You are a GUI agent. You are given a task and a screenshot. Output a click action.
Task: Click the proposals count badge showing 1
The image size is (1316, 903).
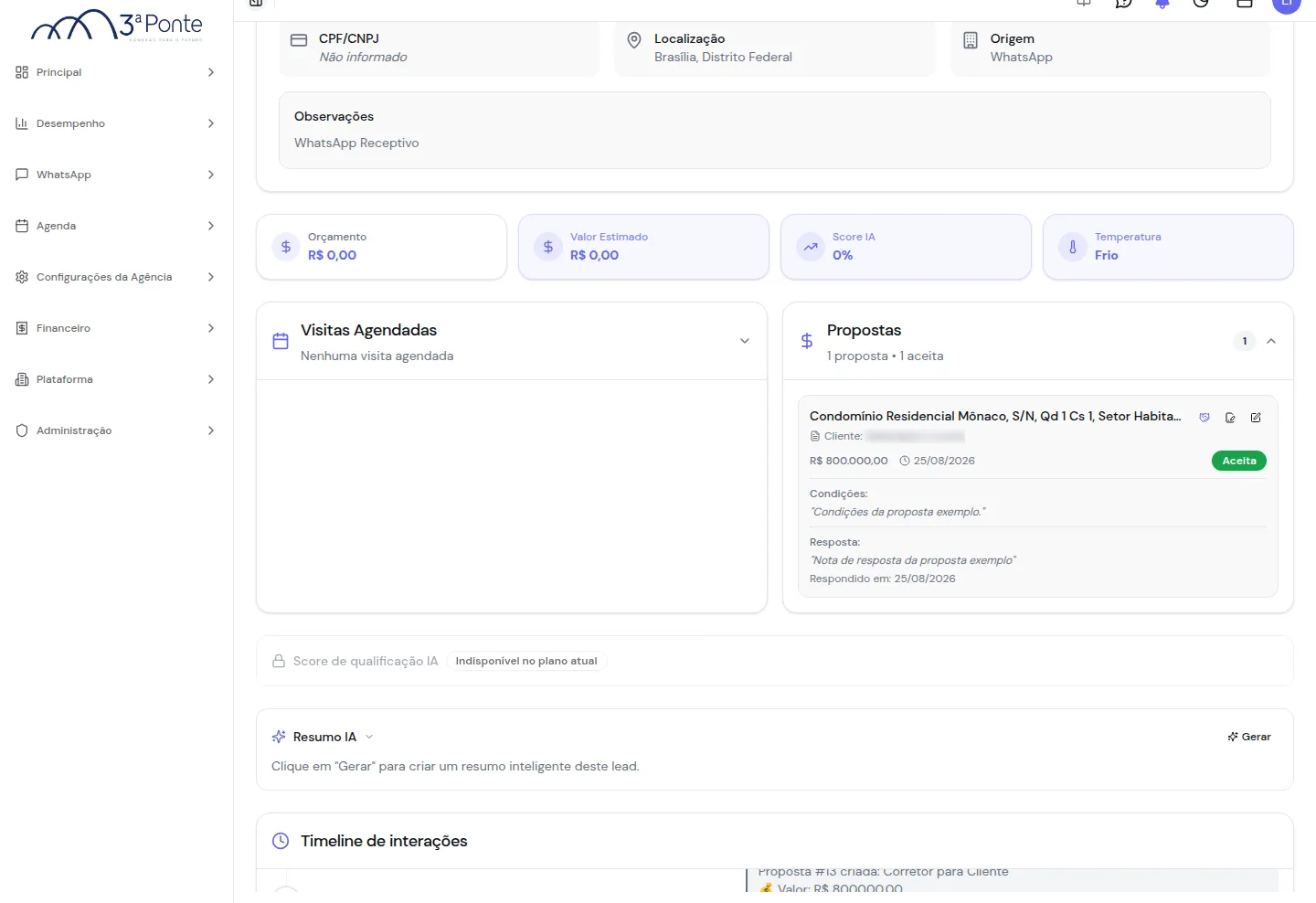[x=1245, y=341]
